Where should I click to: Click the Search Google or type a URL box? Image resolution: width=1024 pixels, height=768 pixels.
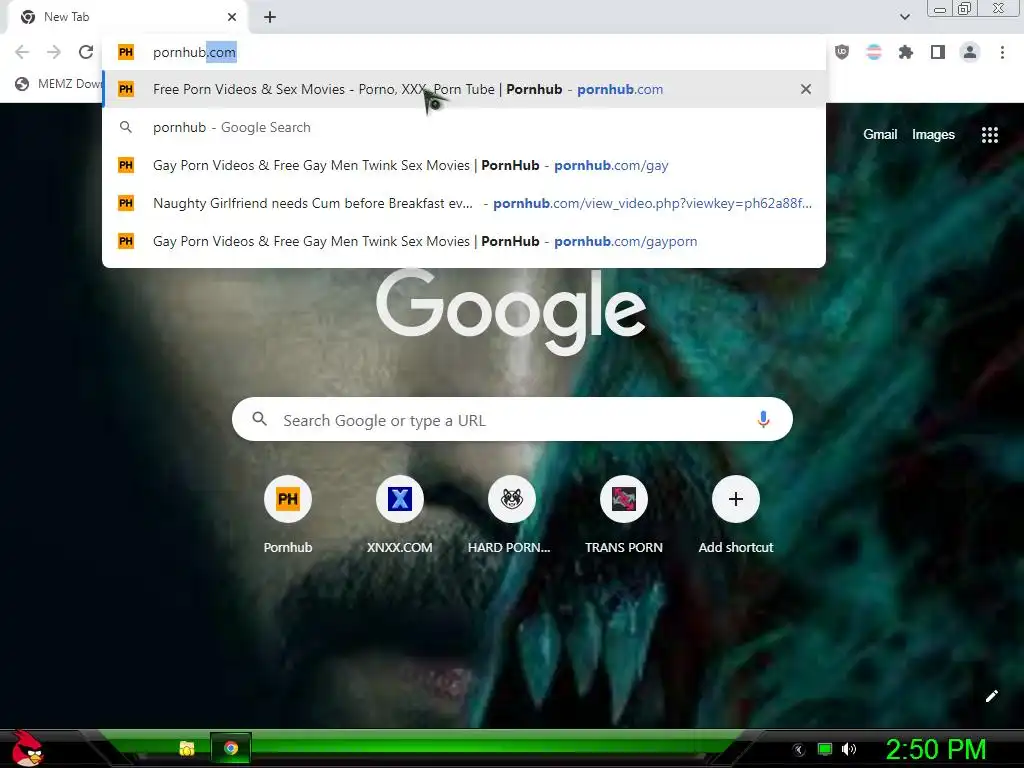tap(512, 419)
